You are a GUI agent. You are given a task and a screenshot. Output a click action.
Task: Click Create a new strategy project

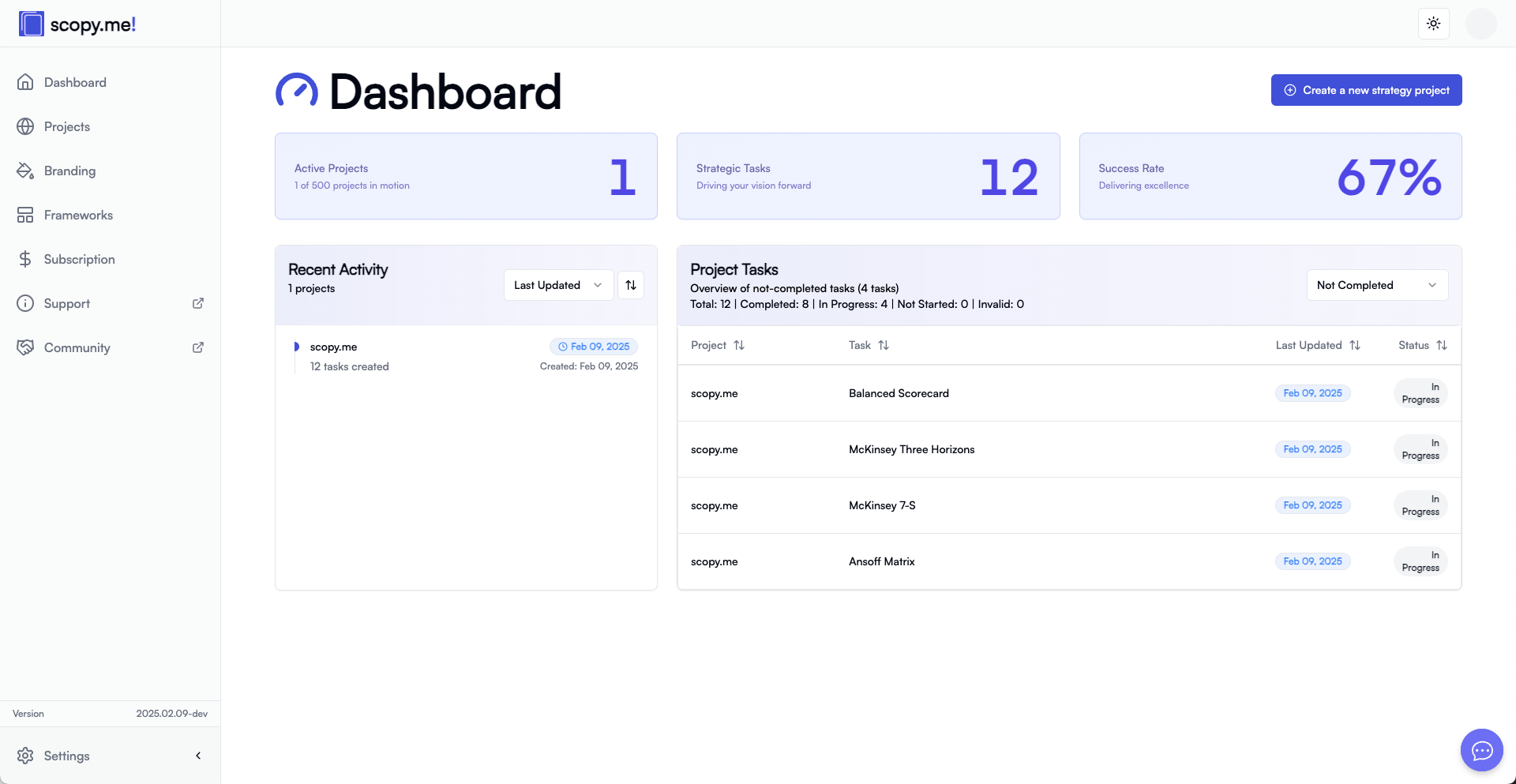[x=1366, y=90]
